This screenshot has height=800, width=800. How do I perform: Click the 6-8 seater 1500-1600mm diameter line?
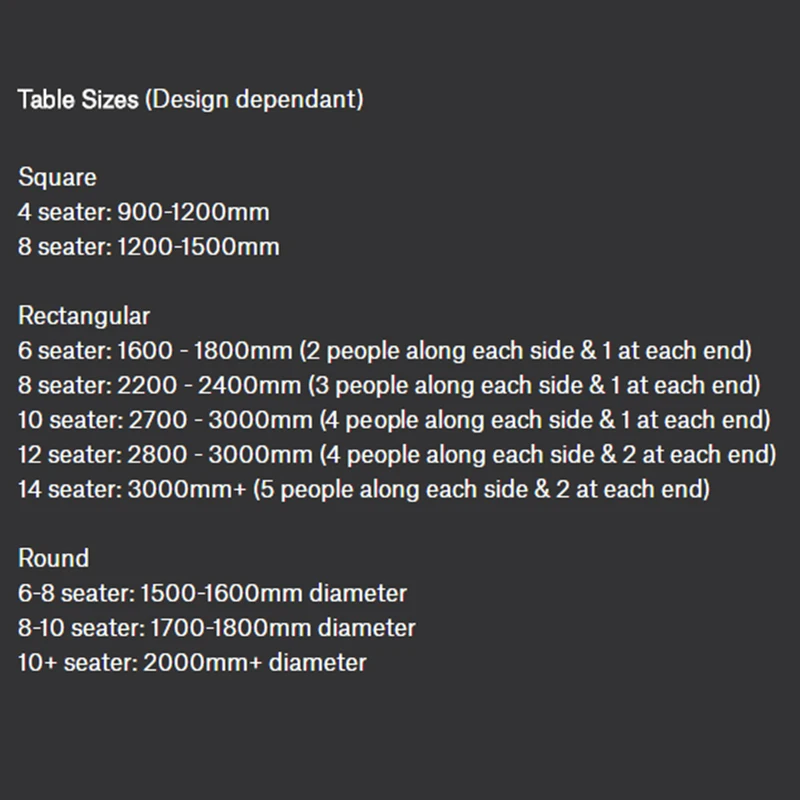212,593
